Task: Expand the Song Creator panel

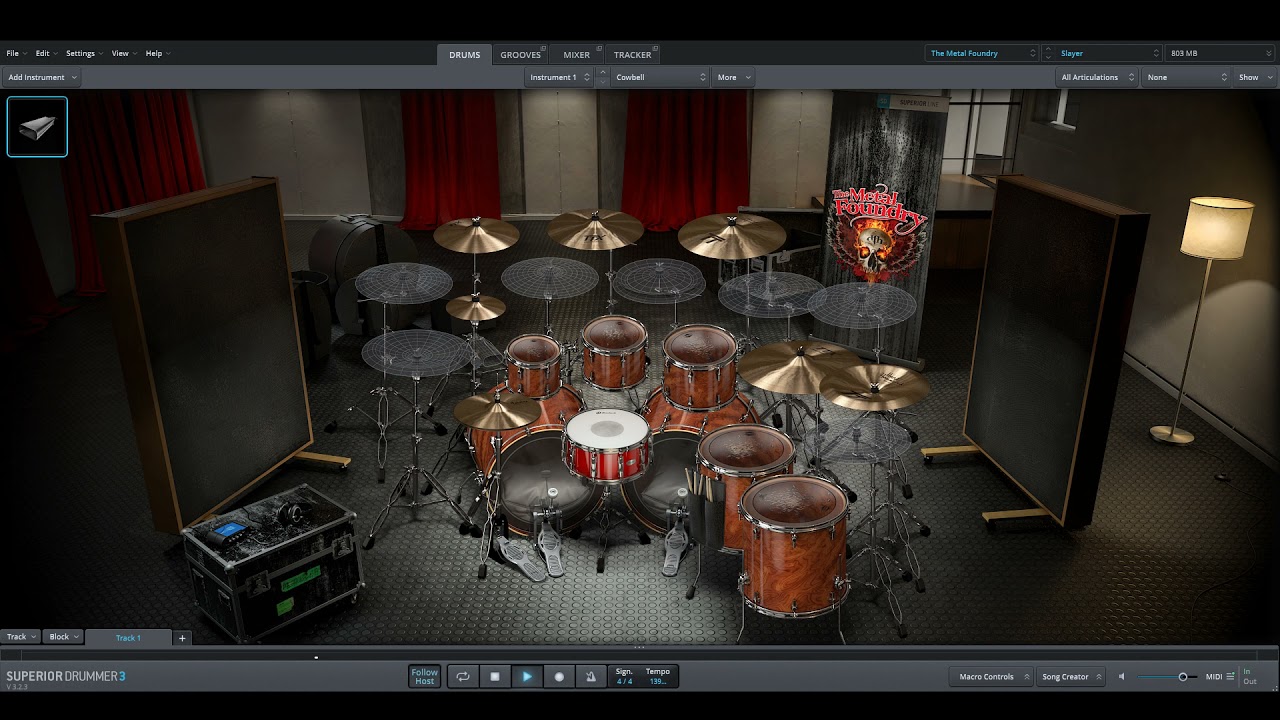Action: click(1070, 677)
